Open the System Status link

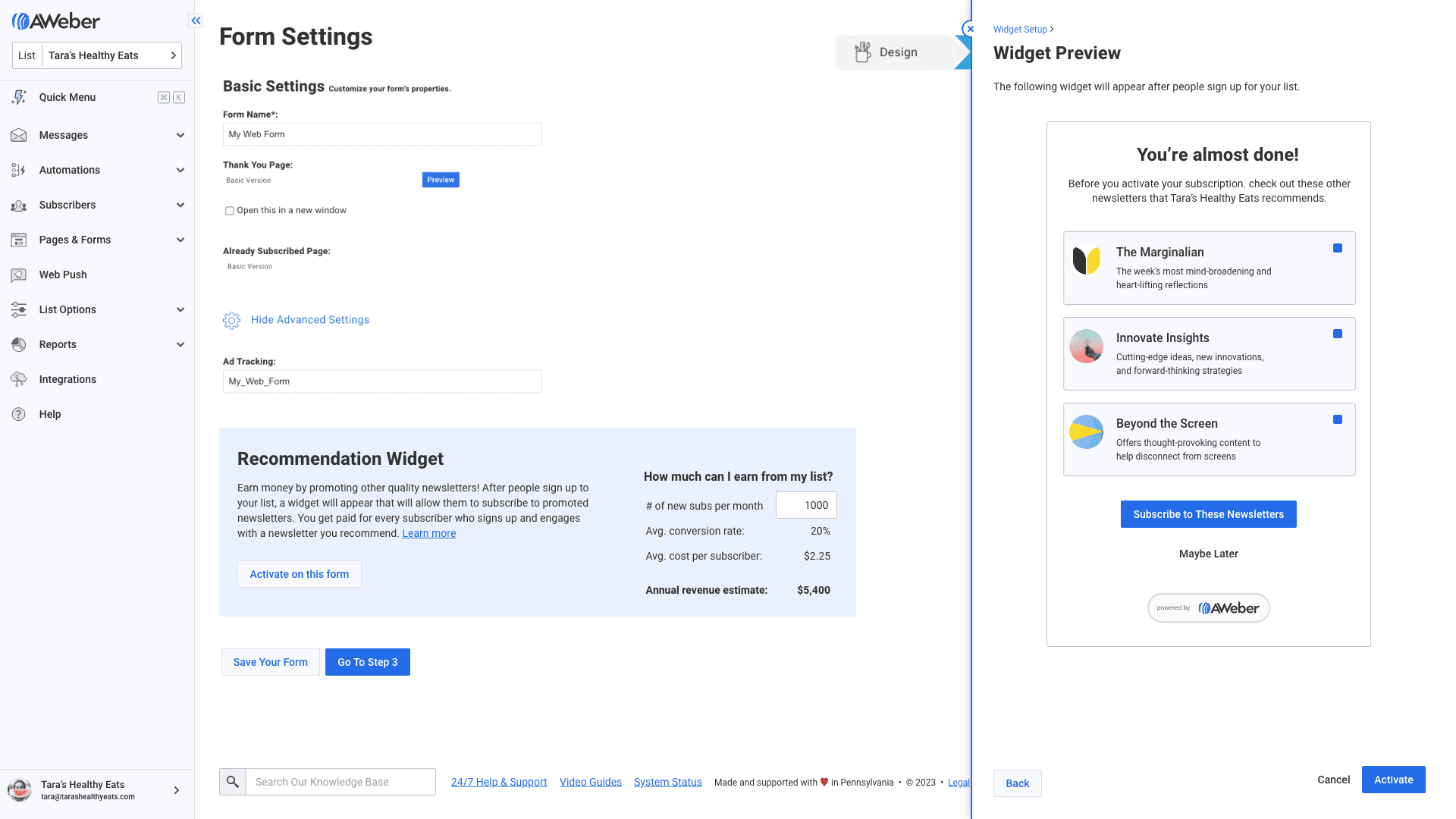tap(668, 782)
